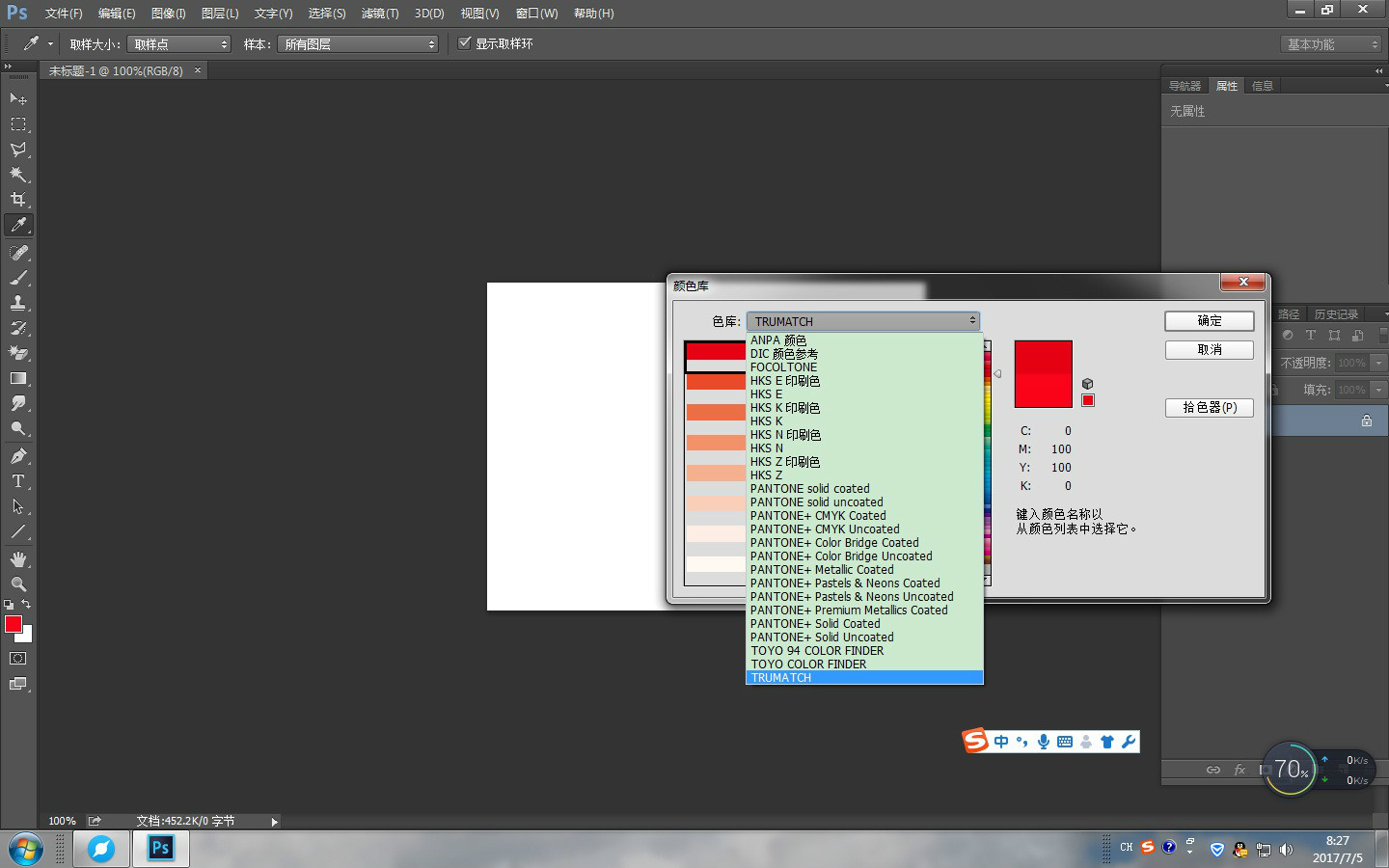Select the Rectangular Marquee tool
The height and width of the screenshot is (868, 1389).
[18, 124]
